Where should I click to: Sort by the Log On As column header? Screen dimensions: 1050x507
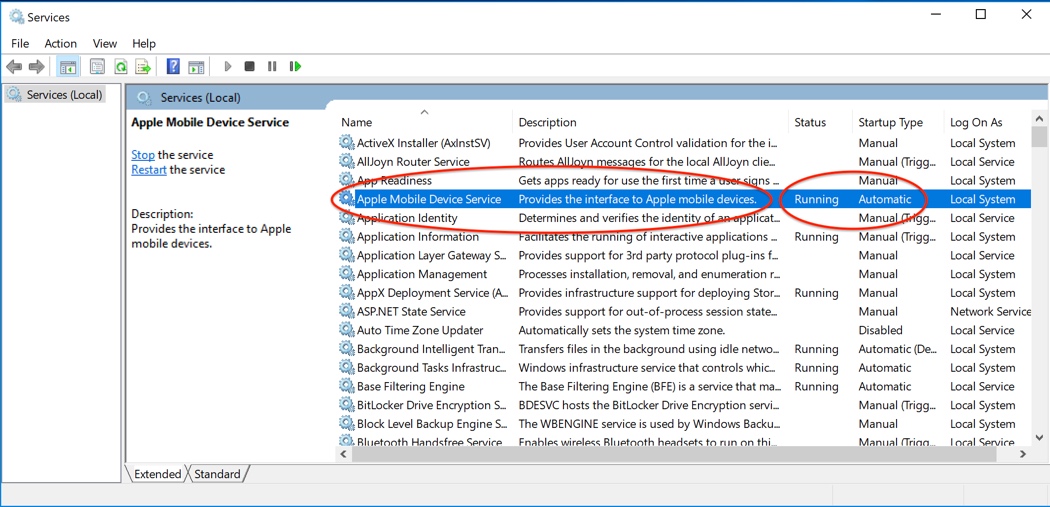988,122
